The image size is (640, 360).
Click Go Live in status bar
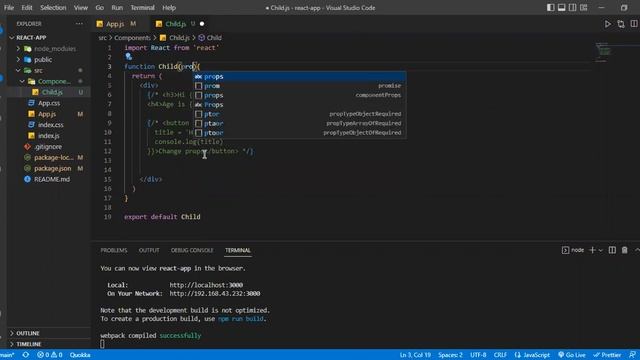572,355
